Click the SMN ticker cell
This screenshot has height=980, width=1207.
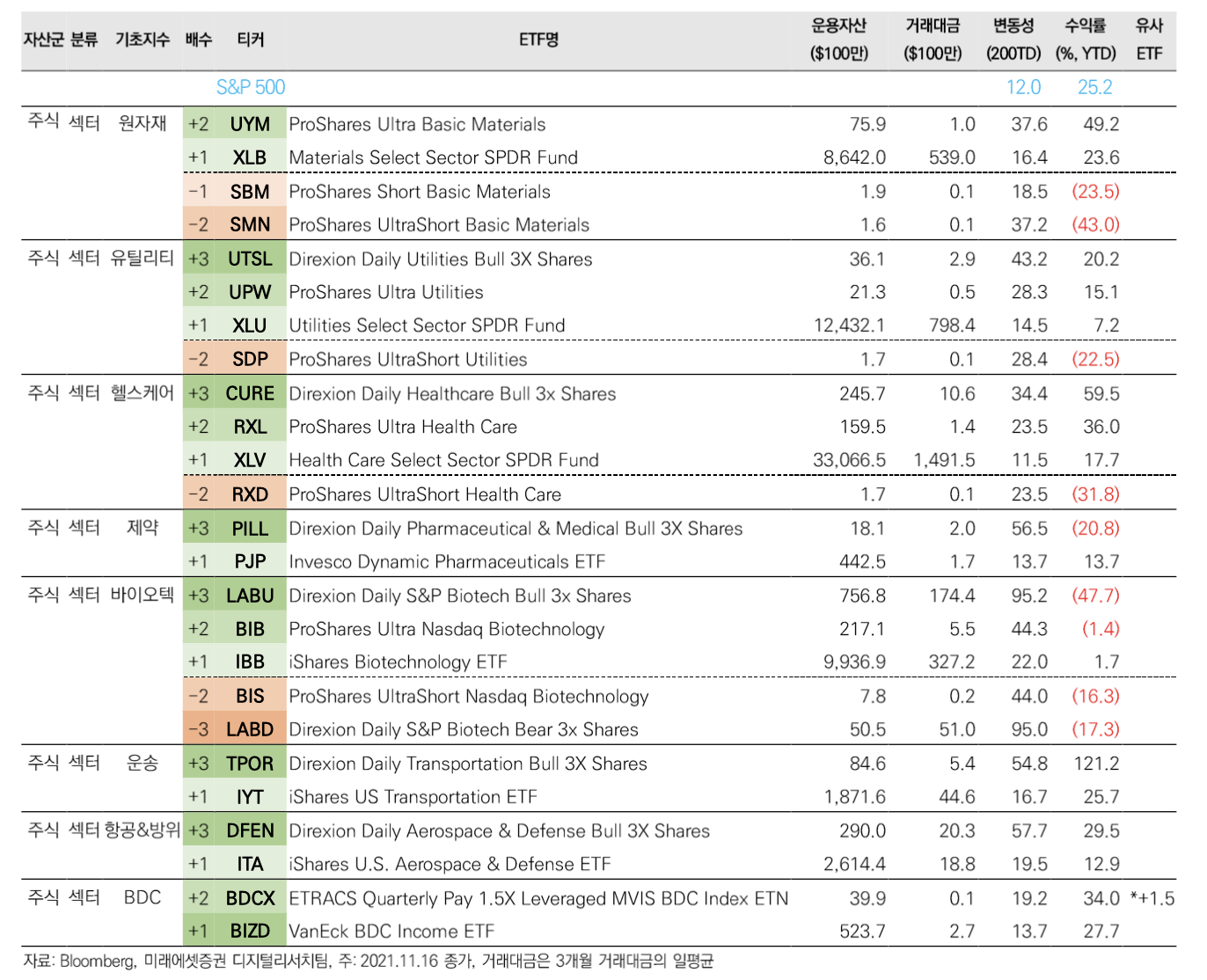250,224
